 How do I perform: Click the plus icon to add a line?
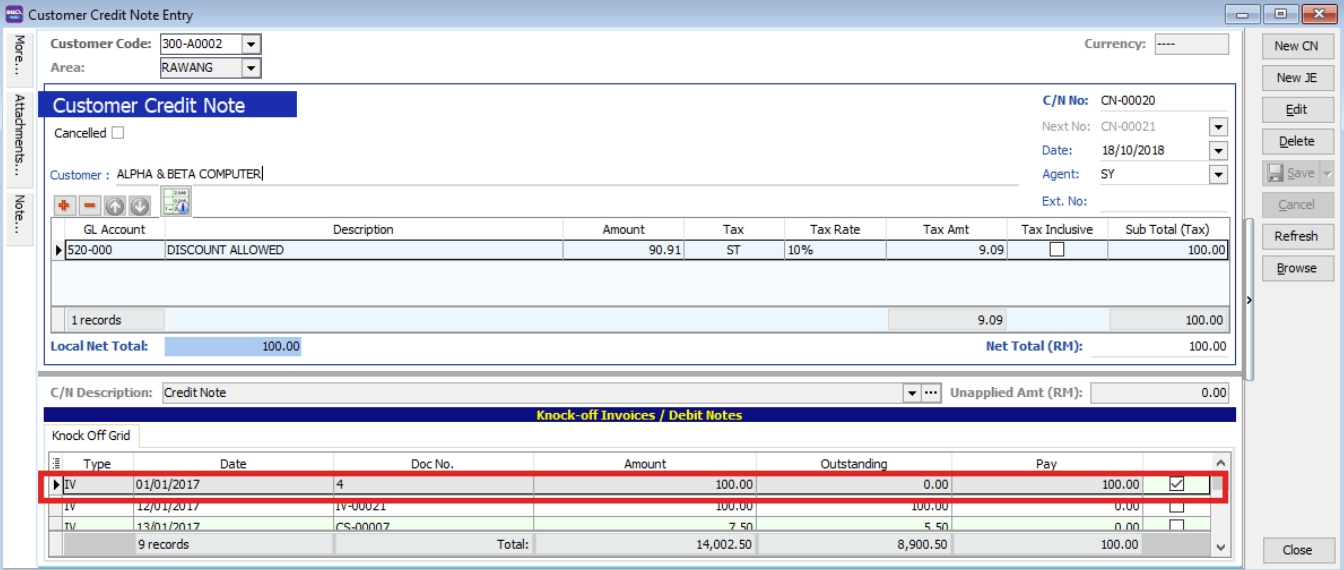click(x=64, y=205)
